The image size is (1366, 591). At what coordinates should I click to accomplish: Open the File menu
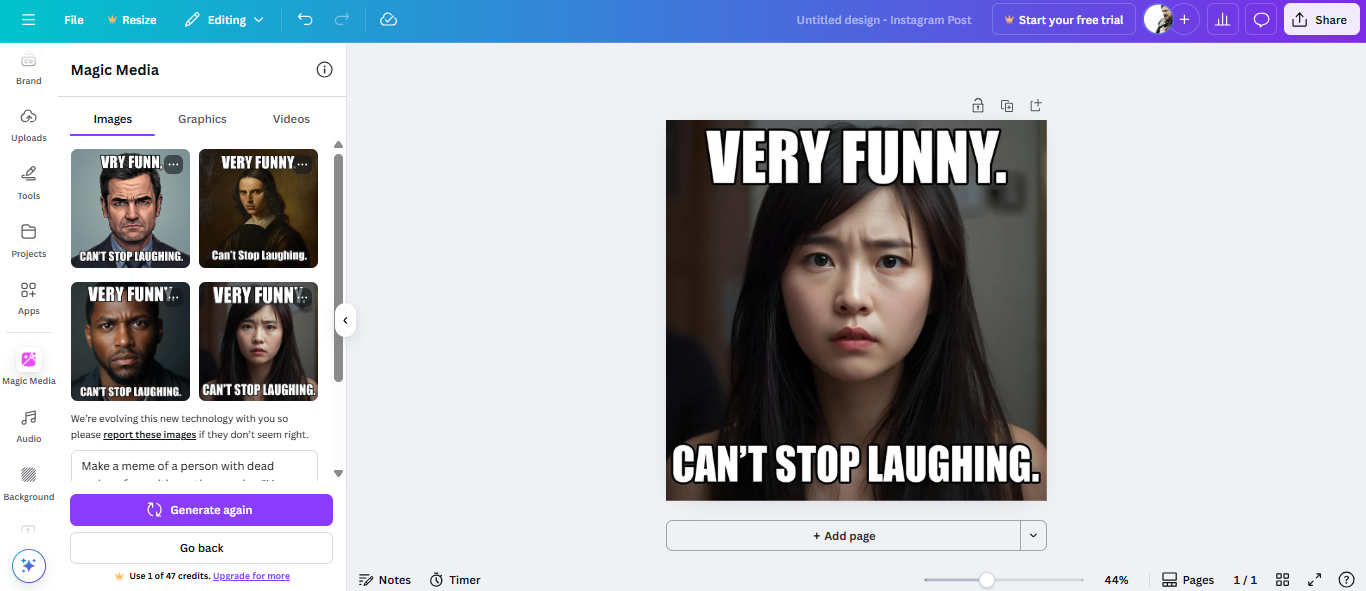[73, 19]
